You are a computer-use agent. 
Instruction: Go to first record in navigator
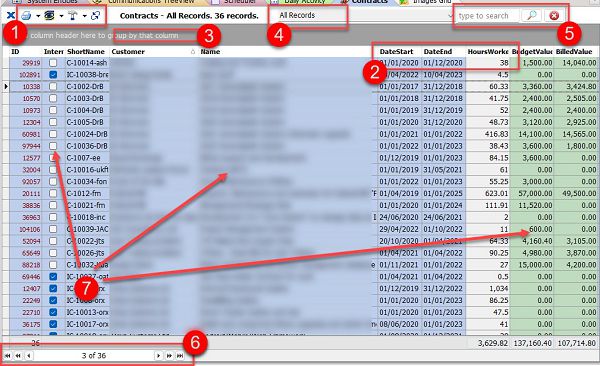7,356
